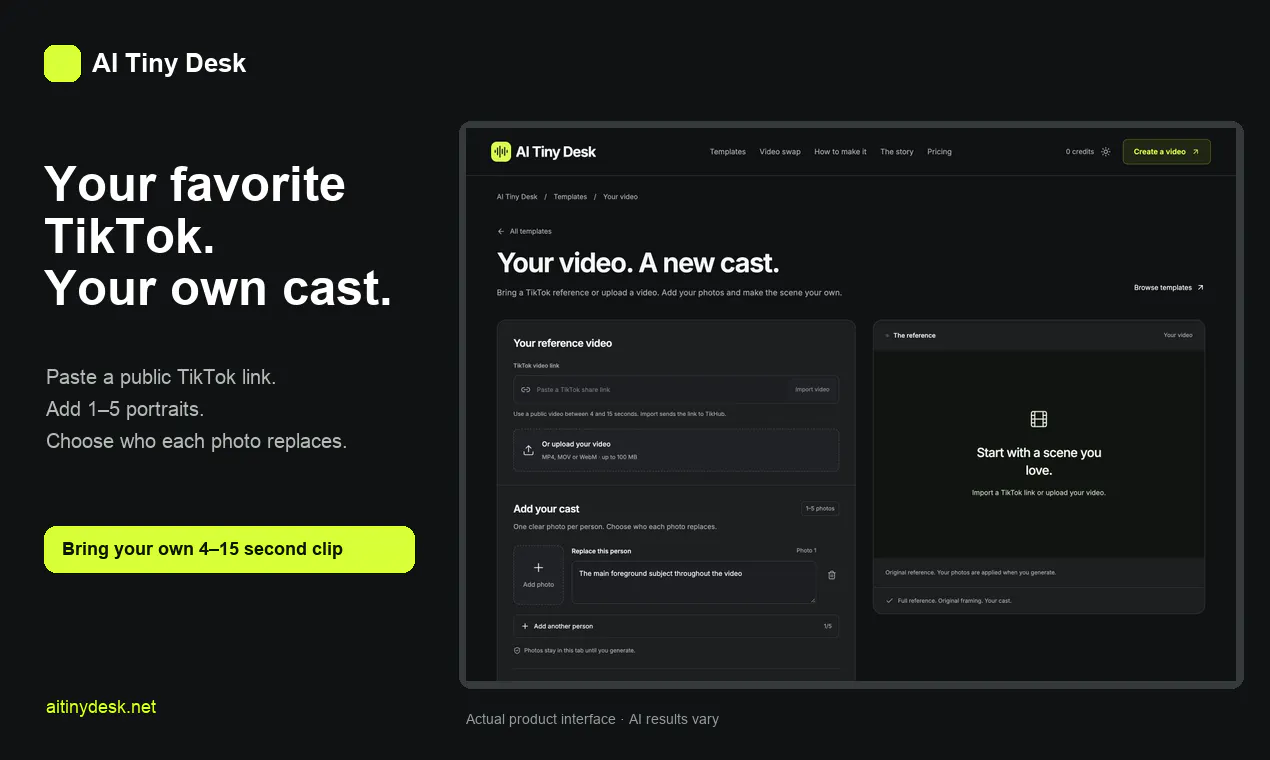Click the Actual product interface caption
This screenshot has height=760, width=1270.
point(592,719)
